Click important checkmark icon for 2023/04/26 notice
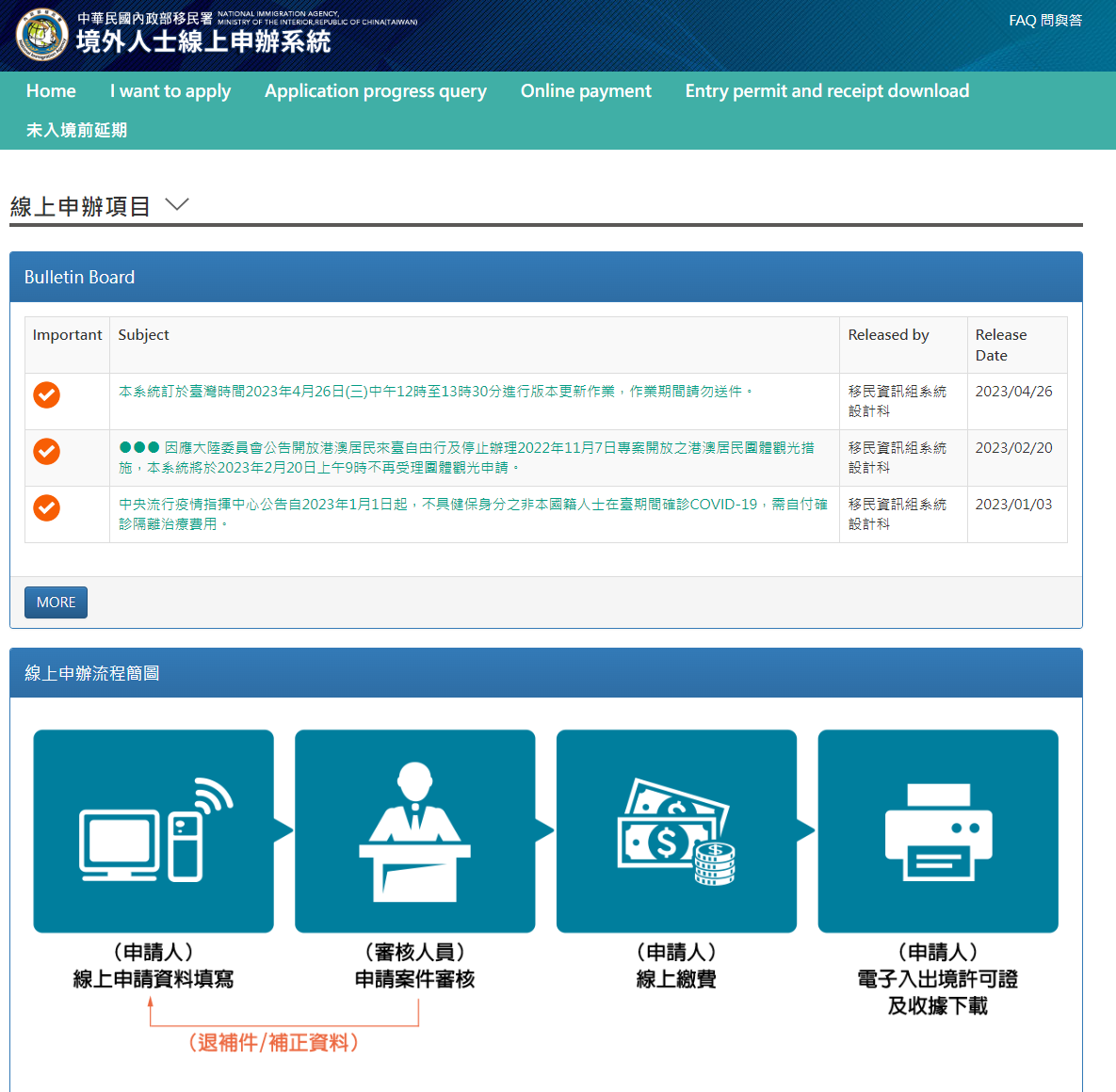Viewport: 1116px width, 1092px height. tap(47, 394)
